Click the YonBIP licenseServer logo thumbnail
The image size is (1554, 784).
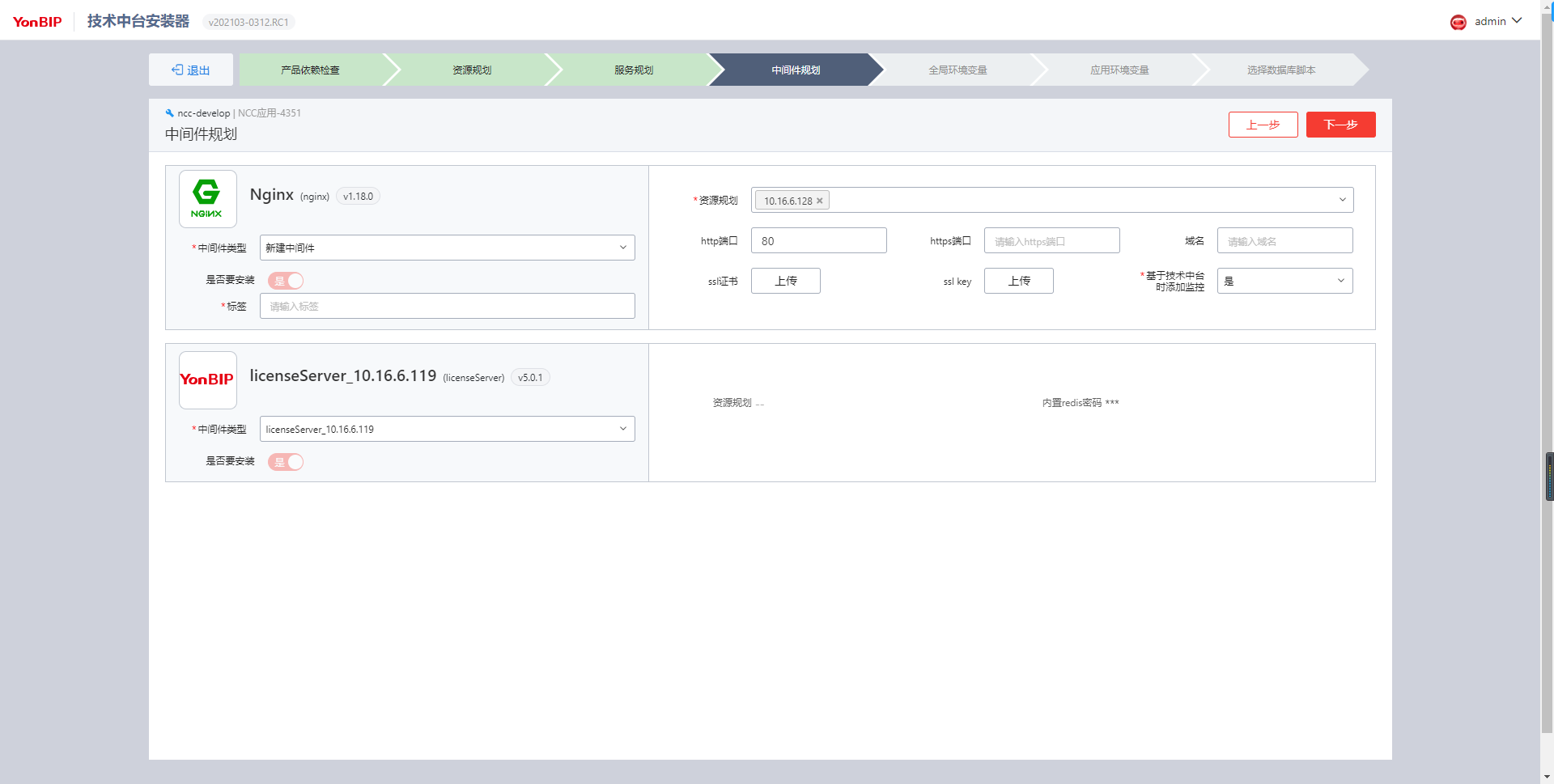[208, 380]
